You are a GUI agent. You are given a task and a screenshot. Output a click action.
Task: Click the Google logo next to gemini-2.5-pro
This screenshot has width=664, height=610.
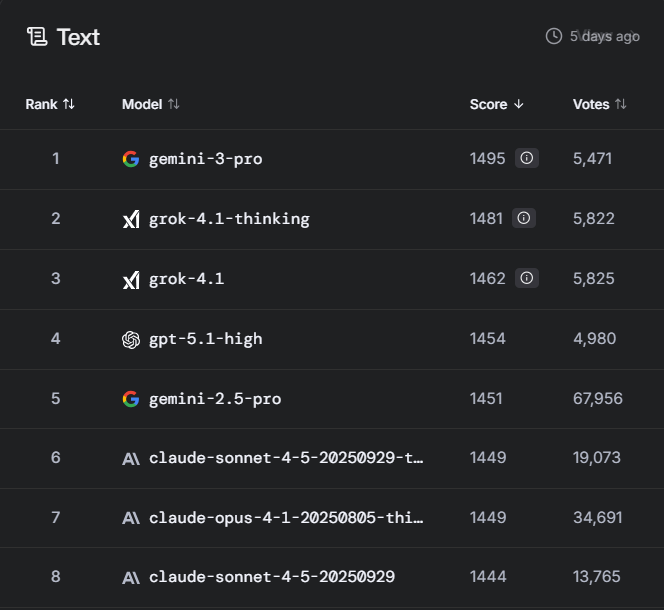pyautogui.click(x=131, y=399)
